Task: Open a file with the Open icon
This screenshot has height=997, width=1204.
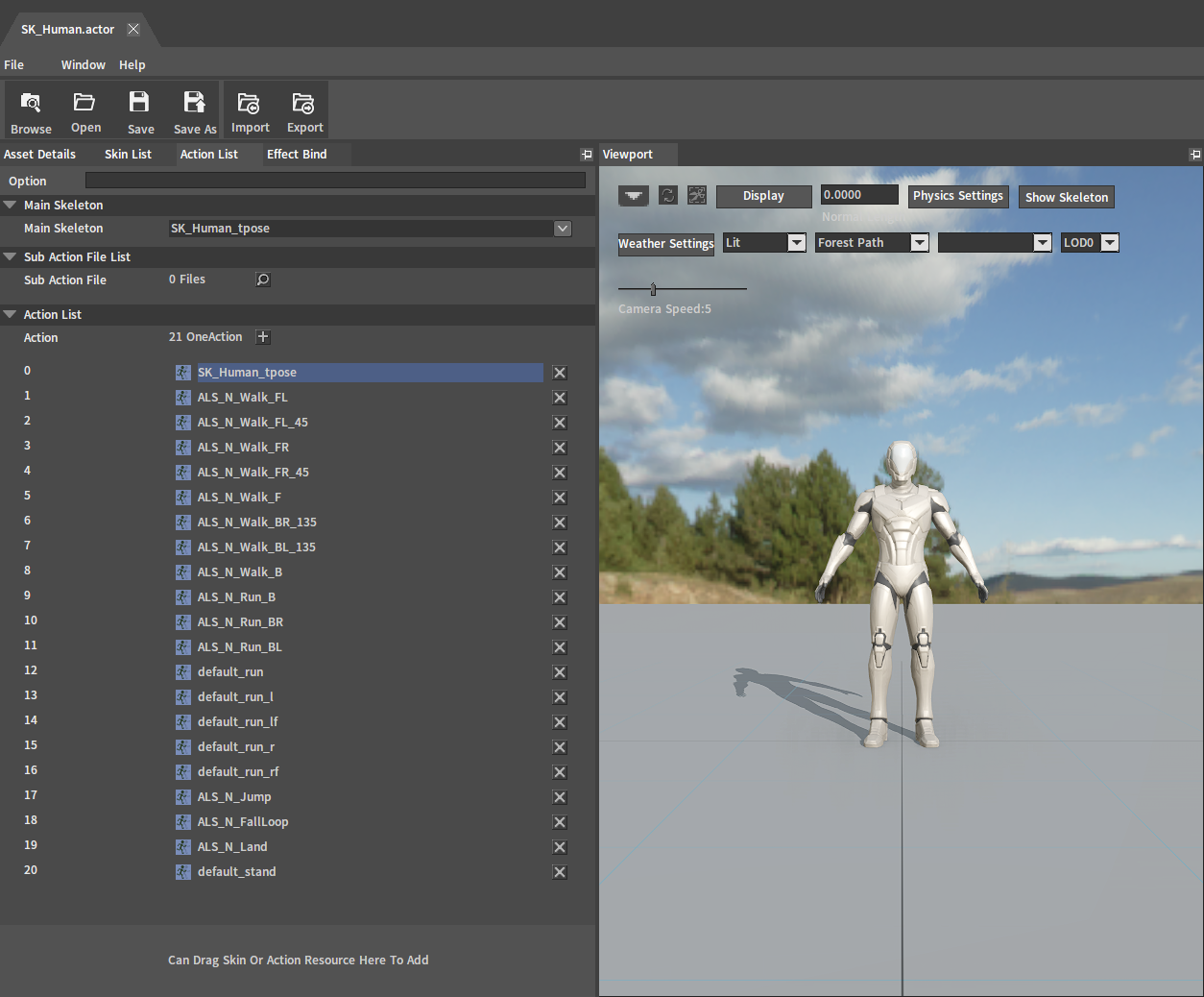Action: tap(85, 109)
